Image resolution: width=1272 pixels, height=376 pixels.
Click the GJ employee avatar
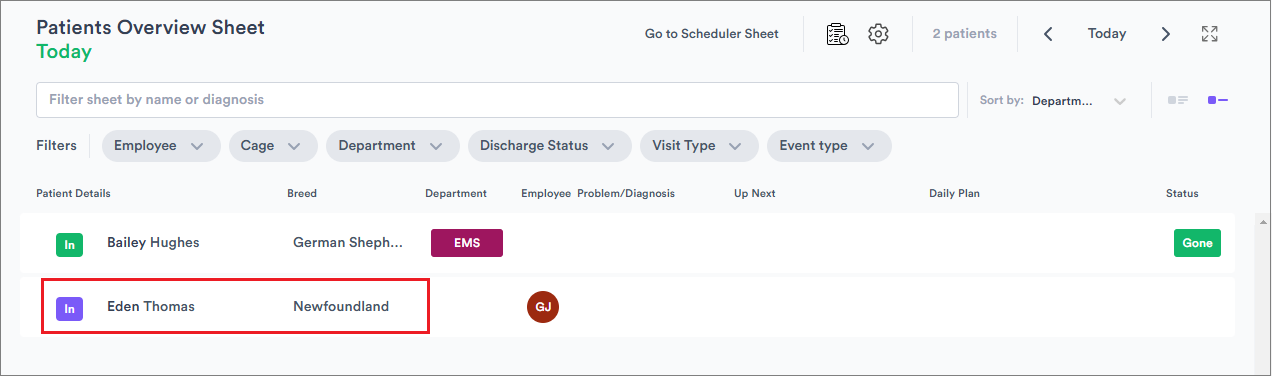tap(543, 307)
